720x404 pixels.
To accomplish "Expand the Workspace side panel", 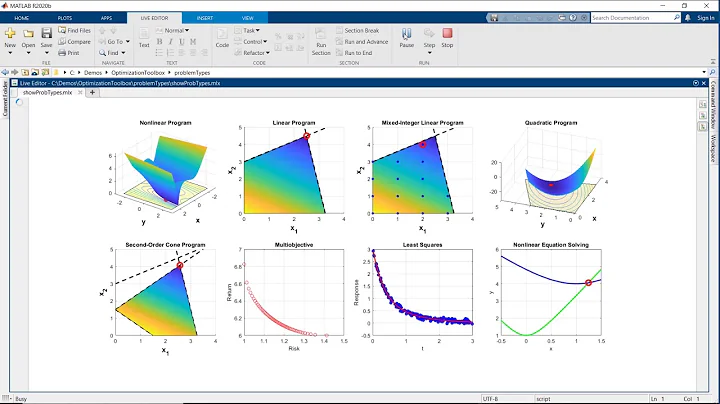I will click(x=713, y=148).
